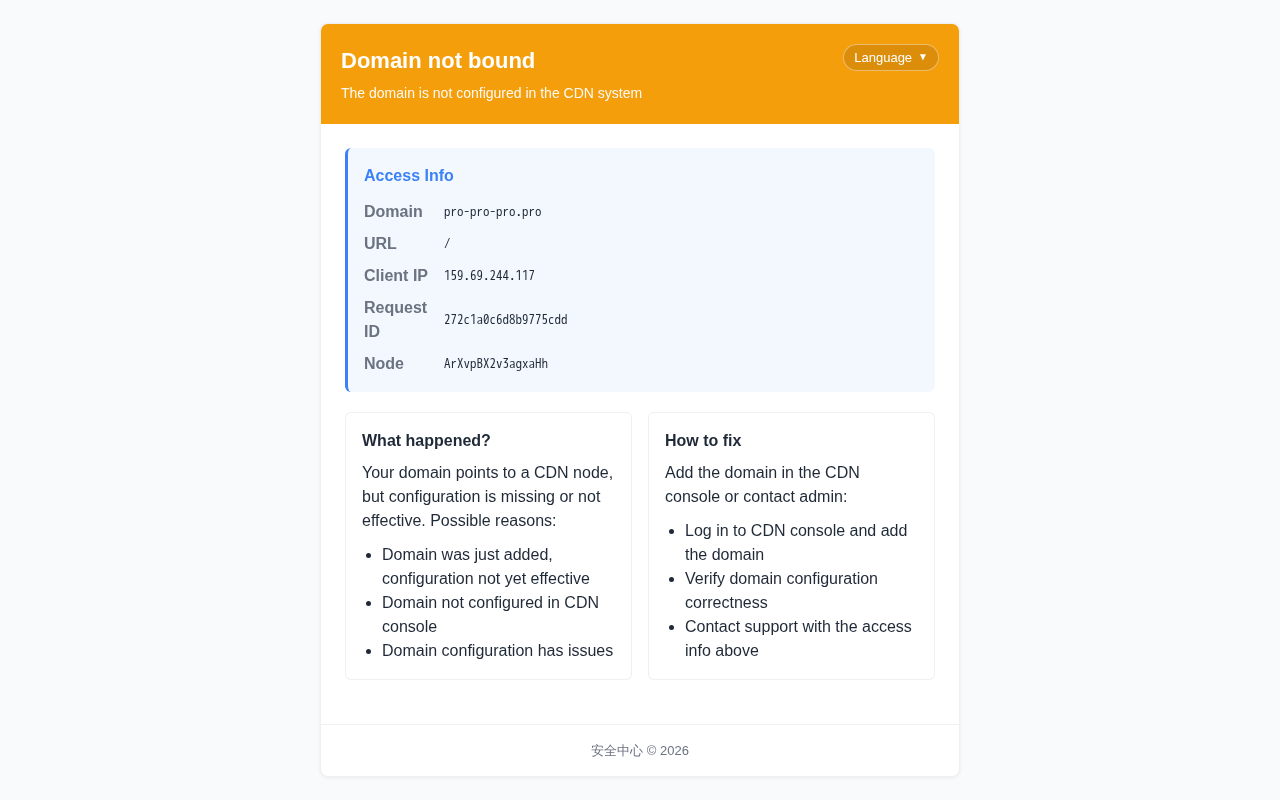
Task: Select the client IP 159.69.244.117
Action: tap(489, 276)
